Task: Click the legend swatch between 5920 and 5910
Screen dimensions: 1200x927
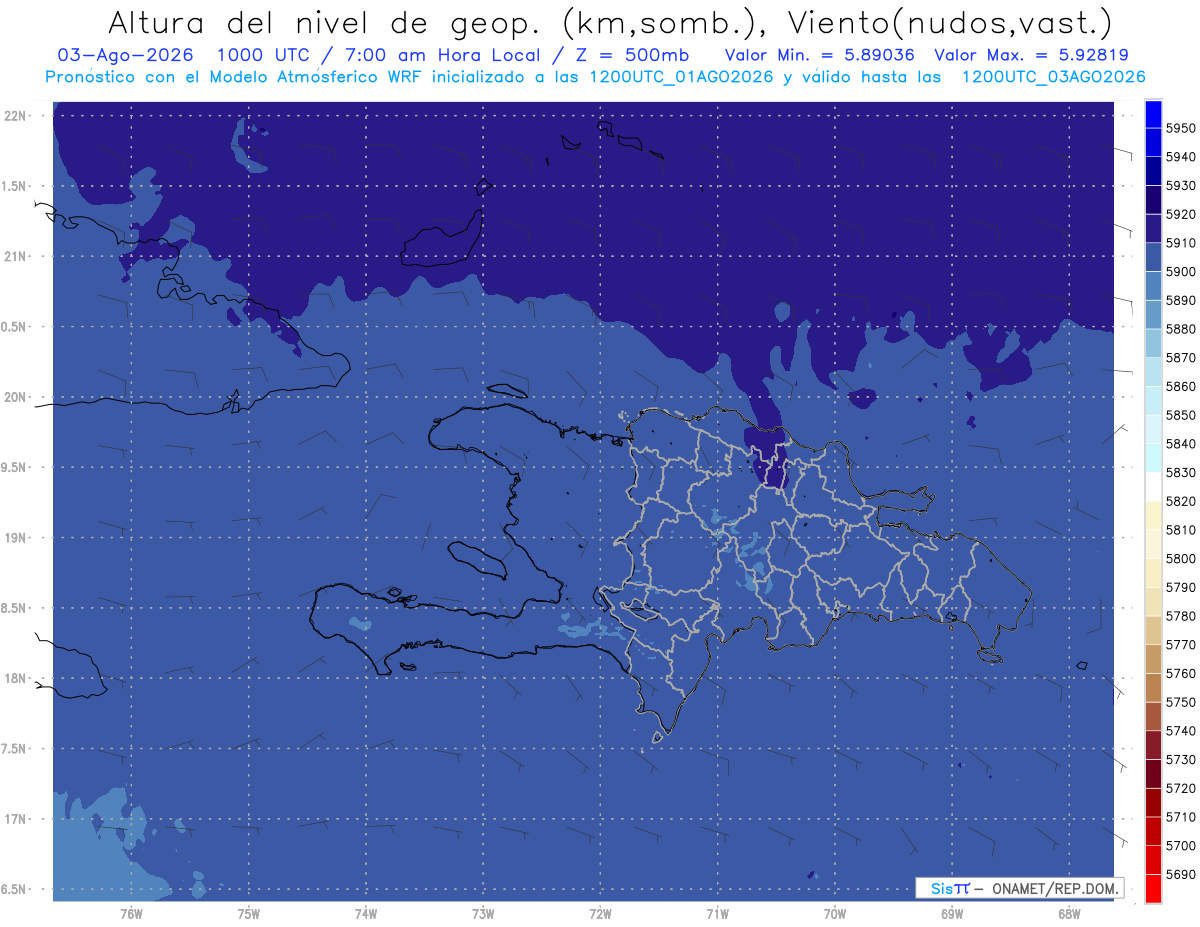Action: (x=1153, y=228)
